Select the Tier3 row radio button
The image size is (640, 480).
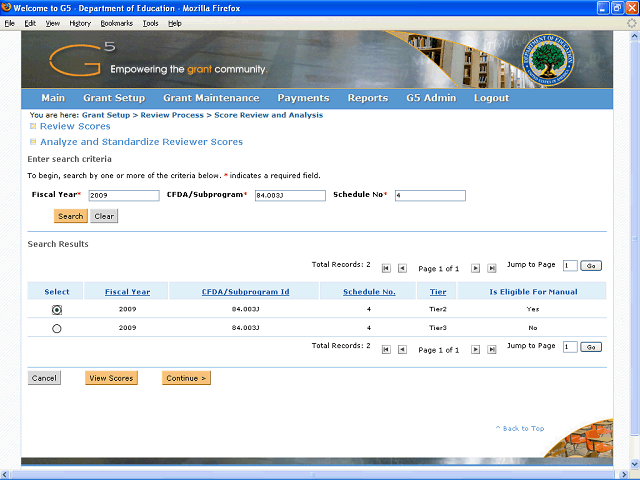57,328
